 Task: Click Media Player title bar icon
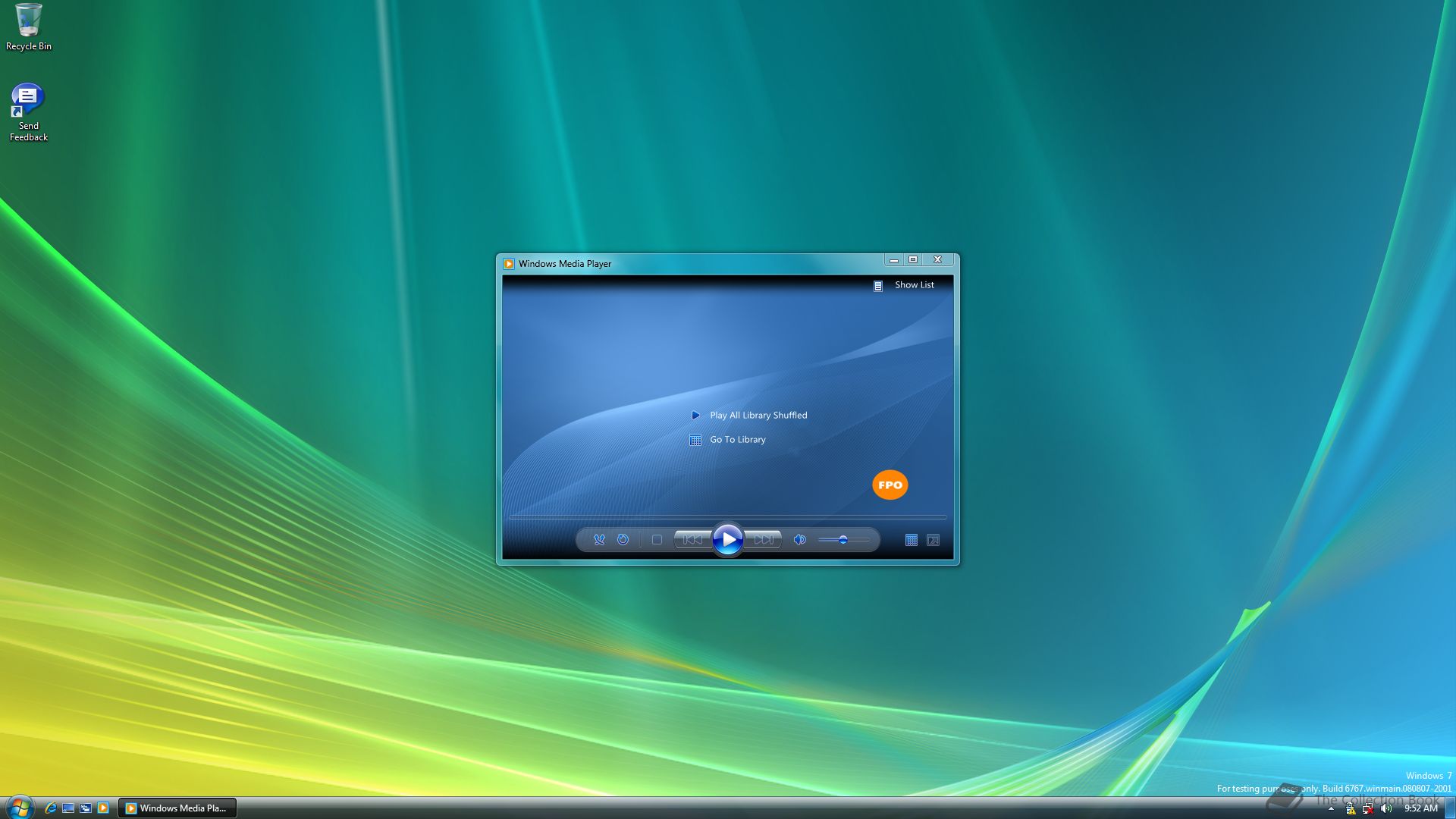pyautogui.click(x=509, y=264)
